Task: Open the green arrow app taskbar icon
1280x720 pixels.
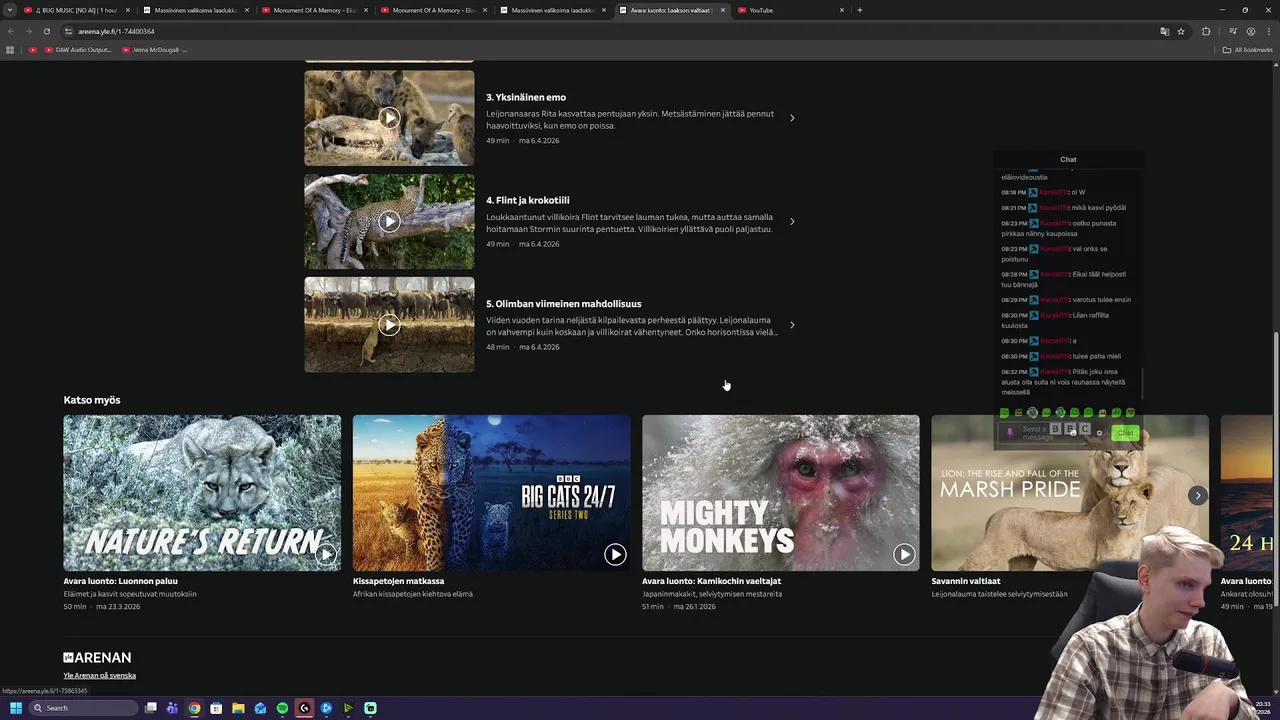Action: pyautogui.click(x=348, y=708)
